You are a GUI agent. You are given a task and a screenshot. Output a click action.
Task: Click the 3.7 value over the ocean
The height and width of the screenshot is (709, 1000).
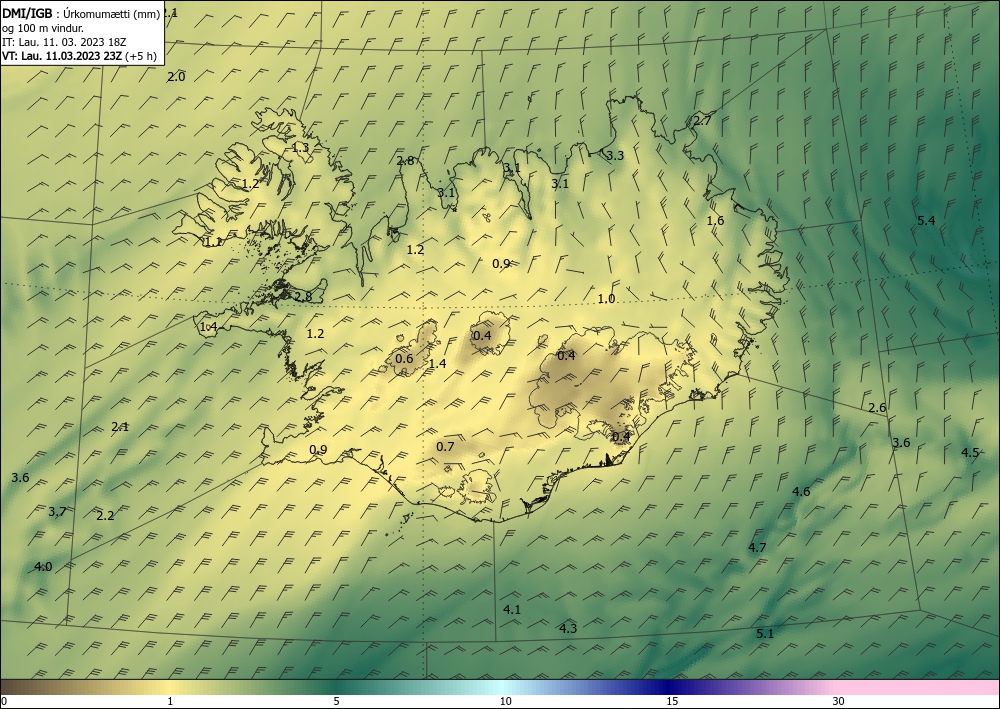[57, 511]
